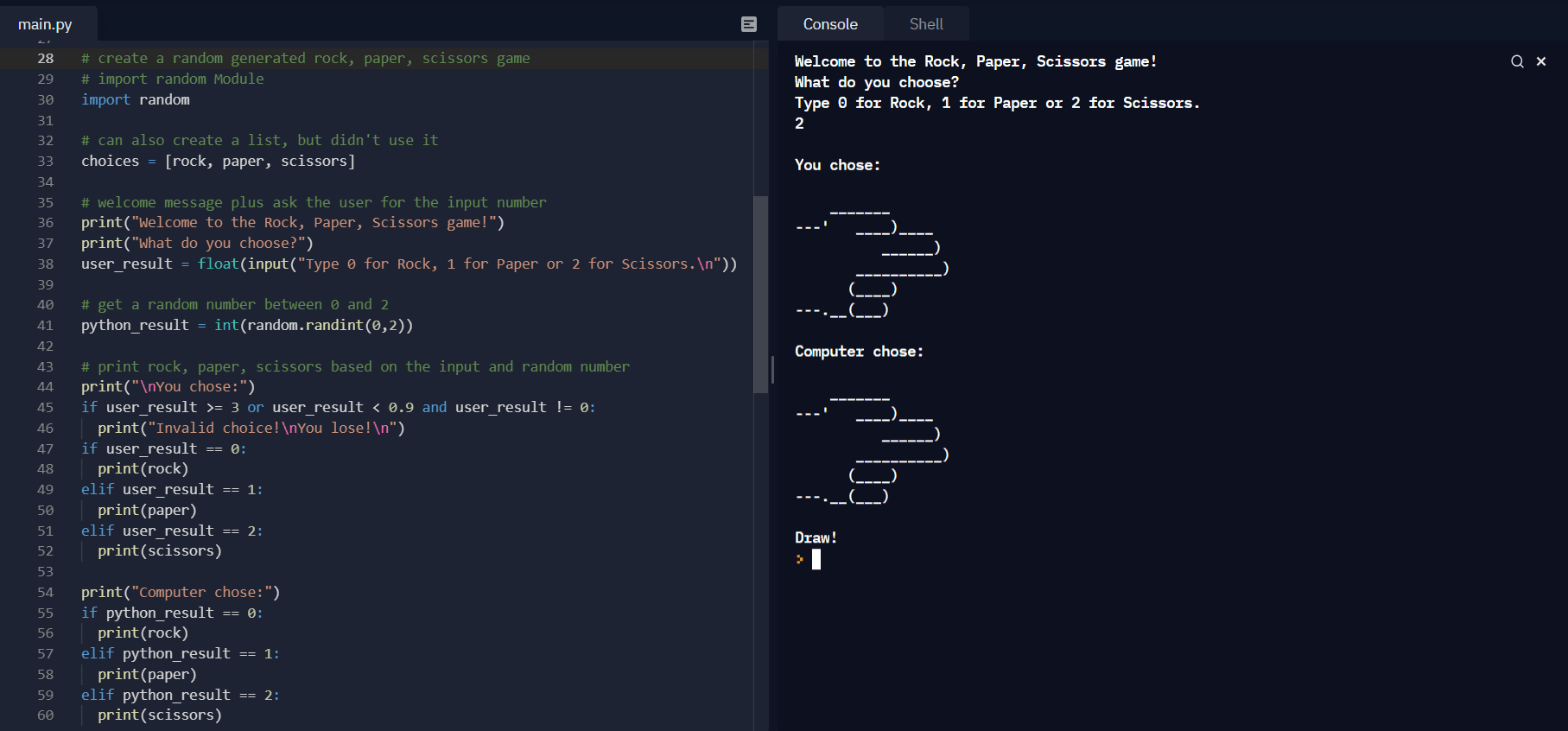This screenshot has width=1568, height=731.
Task: Click the user_result float input line
Action: 409,264
